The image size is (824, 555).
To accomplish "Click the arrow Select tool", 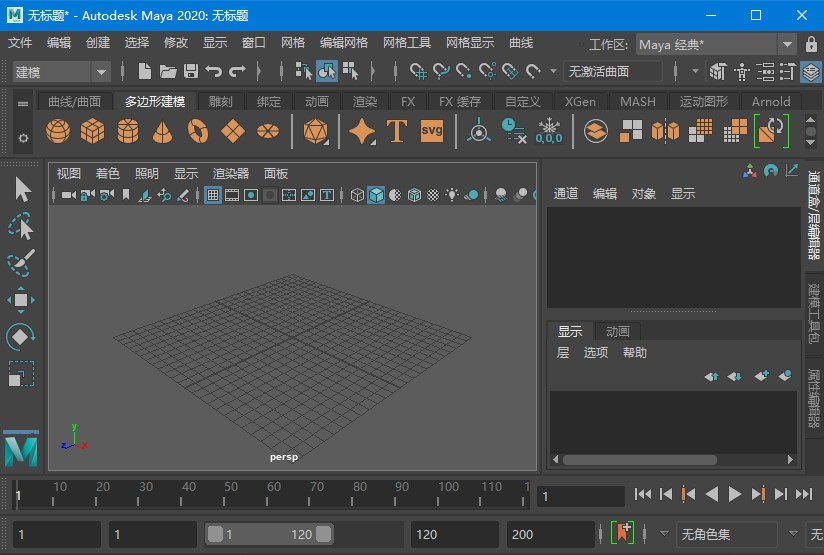I will (x=22, y=190).
